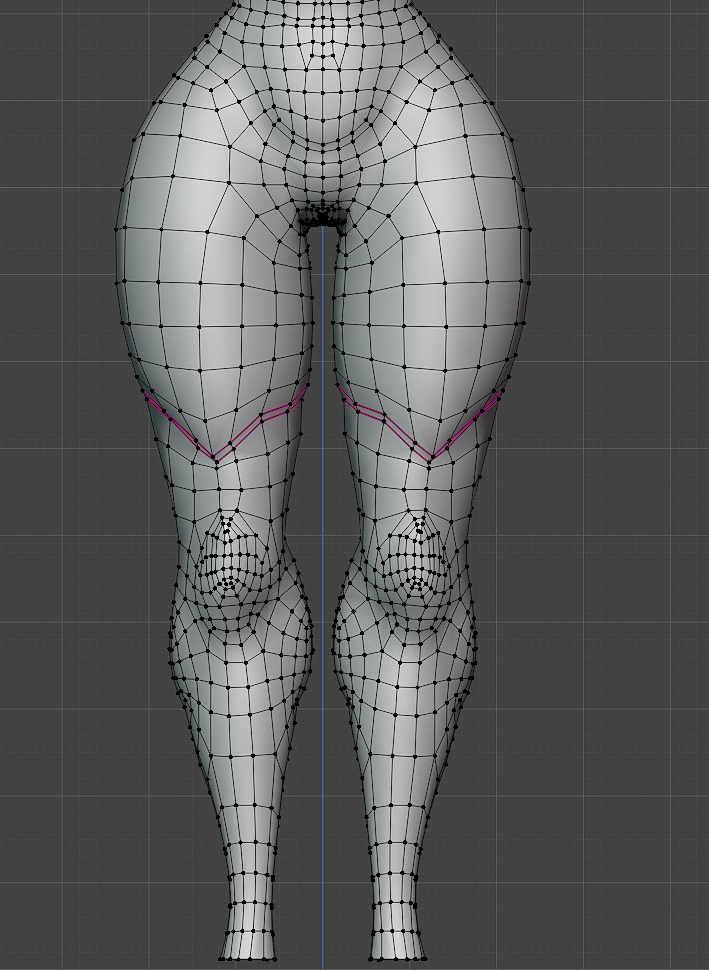
Task: Select the center pole vertex of the left kneecap
Action: pos(229,577)
